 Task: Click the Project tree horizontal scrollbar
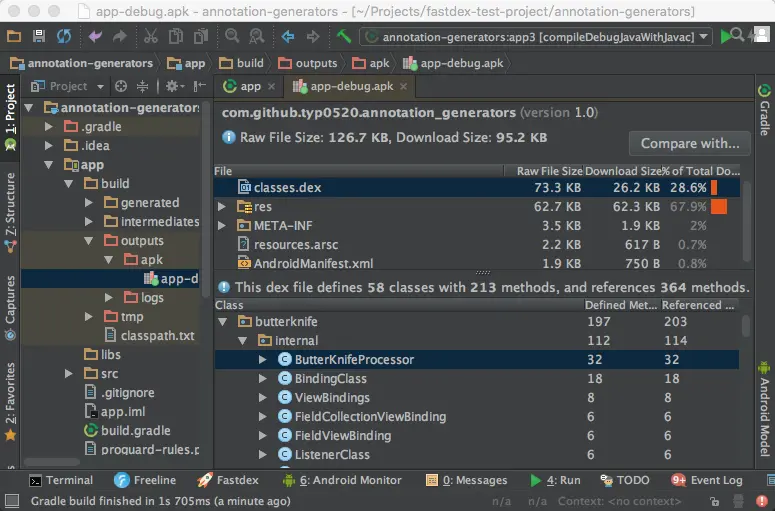pyautogui.click(x=51, y=462)
